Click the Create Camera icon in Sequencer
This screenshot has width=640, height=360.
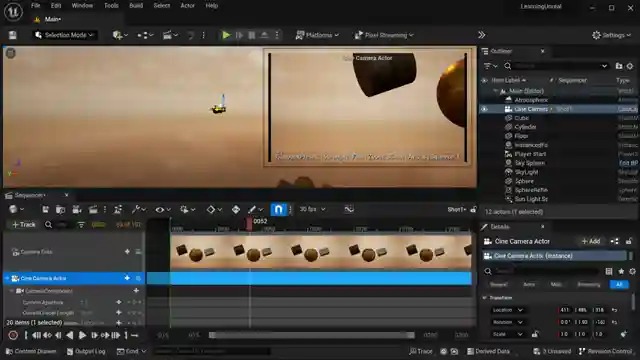[77, 209]
